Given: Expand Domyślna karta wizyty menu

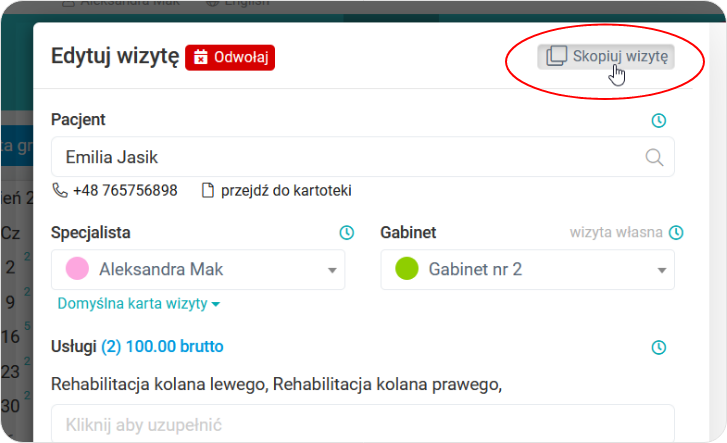Looking at the screenshot, I should click(x=138, y=304).
